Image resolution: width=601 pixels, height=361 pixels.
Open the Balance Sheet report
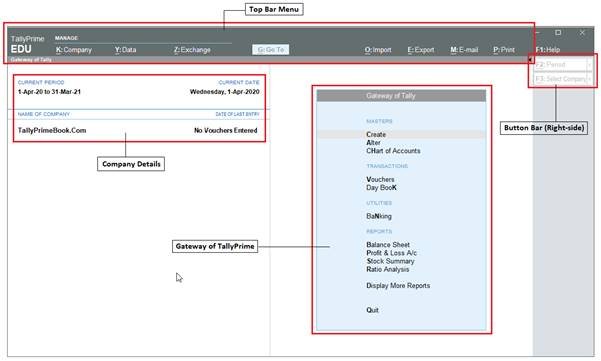388,244
